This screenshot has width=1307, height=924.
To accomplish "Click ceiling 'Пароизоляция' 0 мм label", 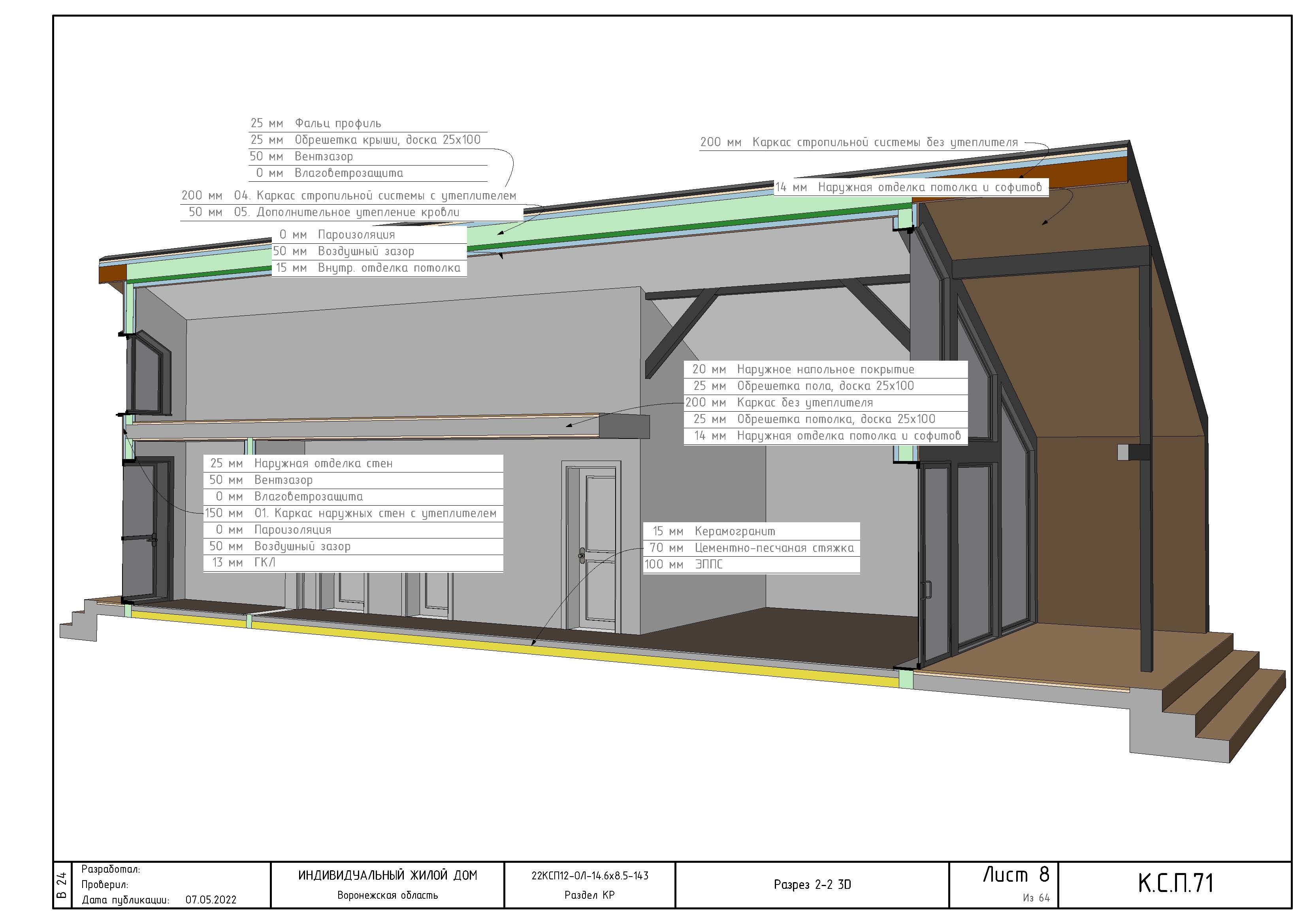I will click(356, 235).
